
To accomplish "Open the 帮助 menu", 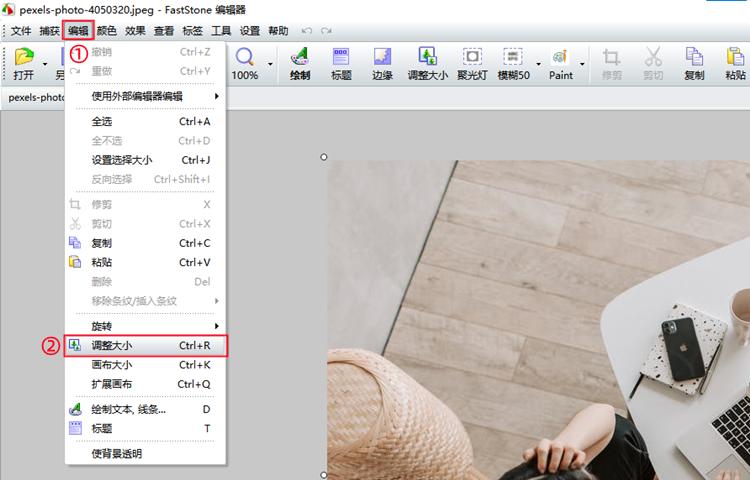I will point(278,31).
